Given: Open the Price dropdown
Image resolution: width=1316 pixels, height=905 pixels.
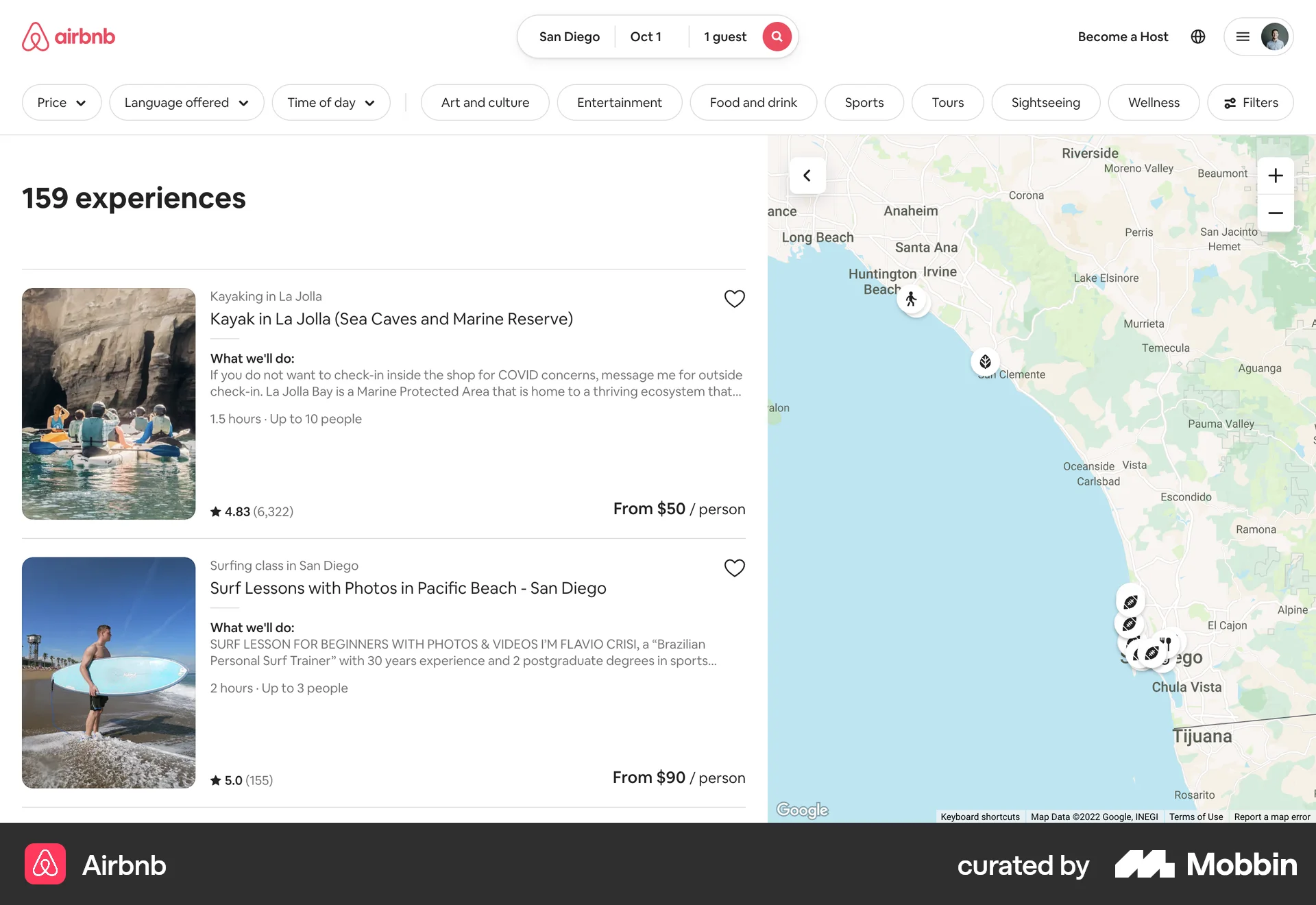Looking at the screenshot, I should click(x=61, y=102).
